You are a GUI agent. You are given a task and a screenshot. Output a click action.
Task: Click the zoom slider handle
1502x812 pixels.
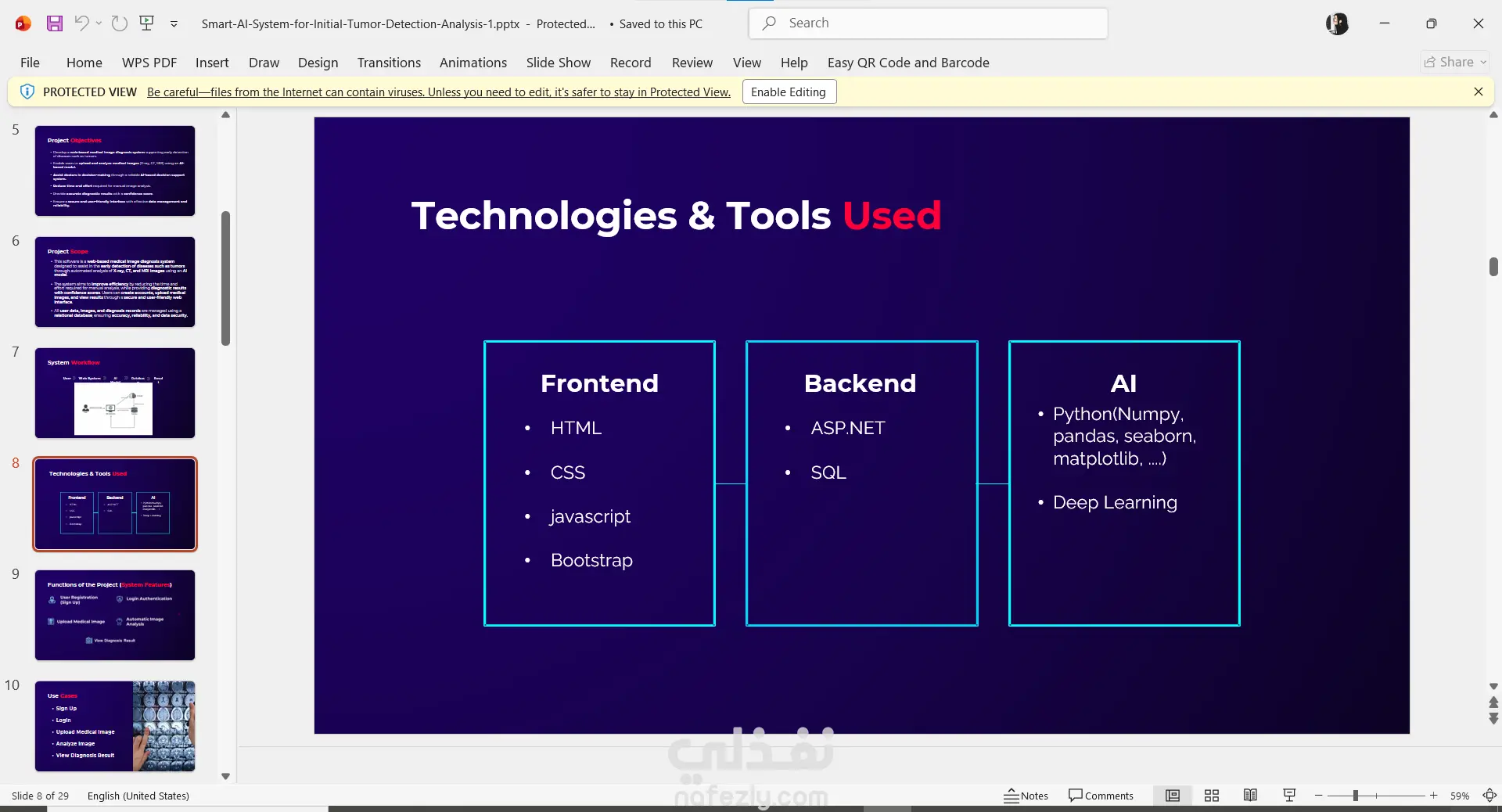(x=1355, y=796)
